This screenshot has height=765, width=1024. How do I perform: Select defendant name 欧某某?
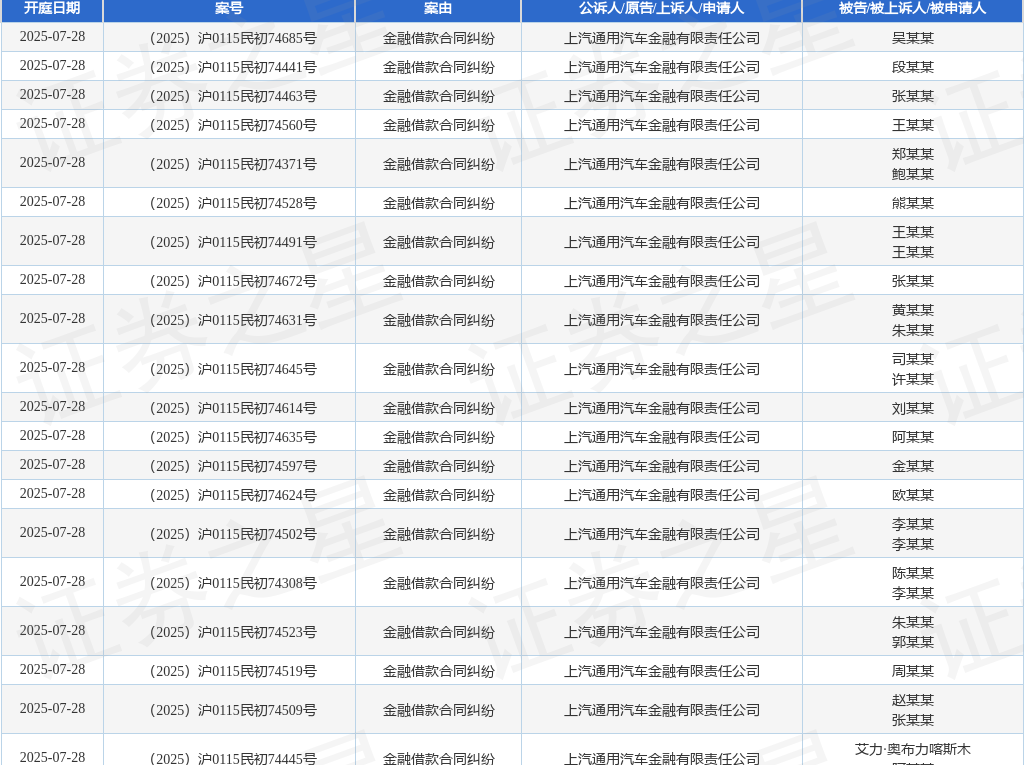pyautogui.click(x=913, y=496)
